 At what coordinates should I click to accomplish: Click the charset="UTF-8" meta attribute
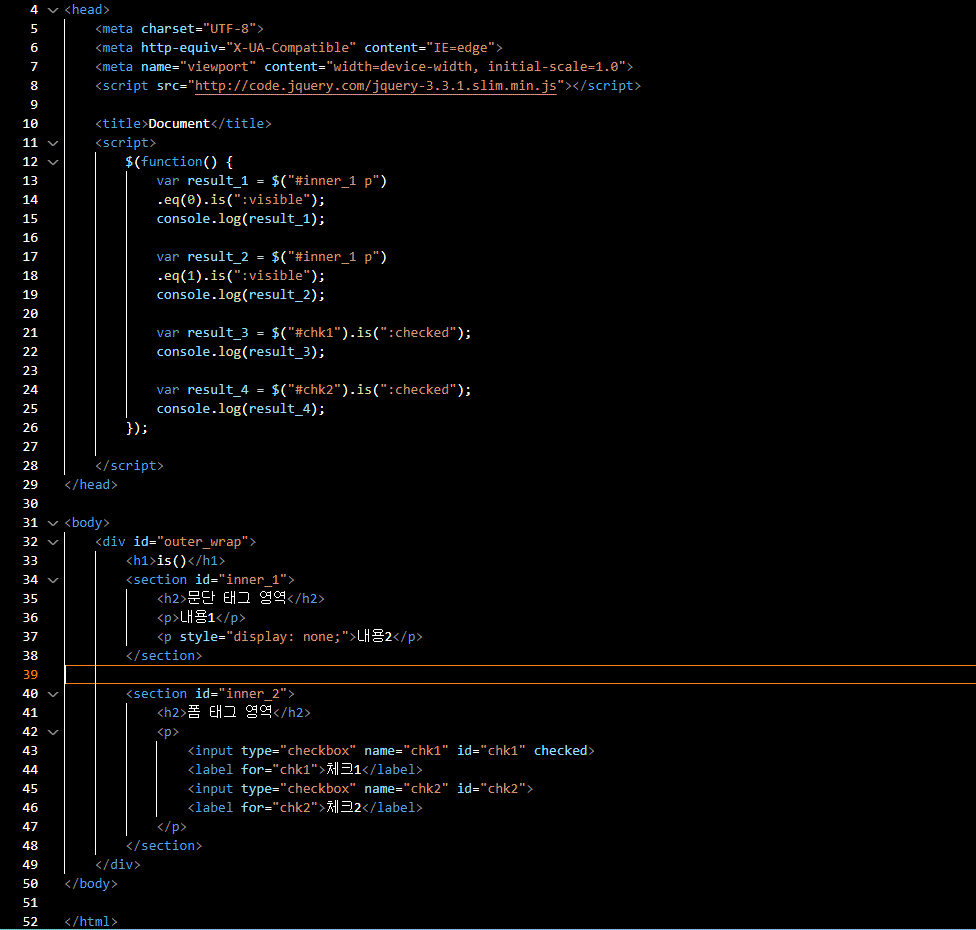199,29
